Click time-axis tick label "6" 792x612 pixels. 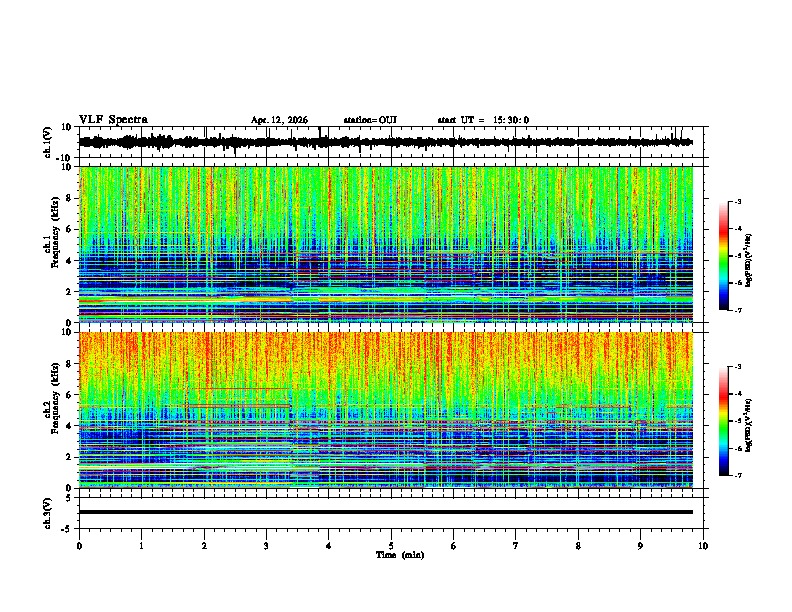454,546
